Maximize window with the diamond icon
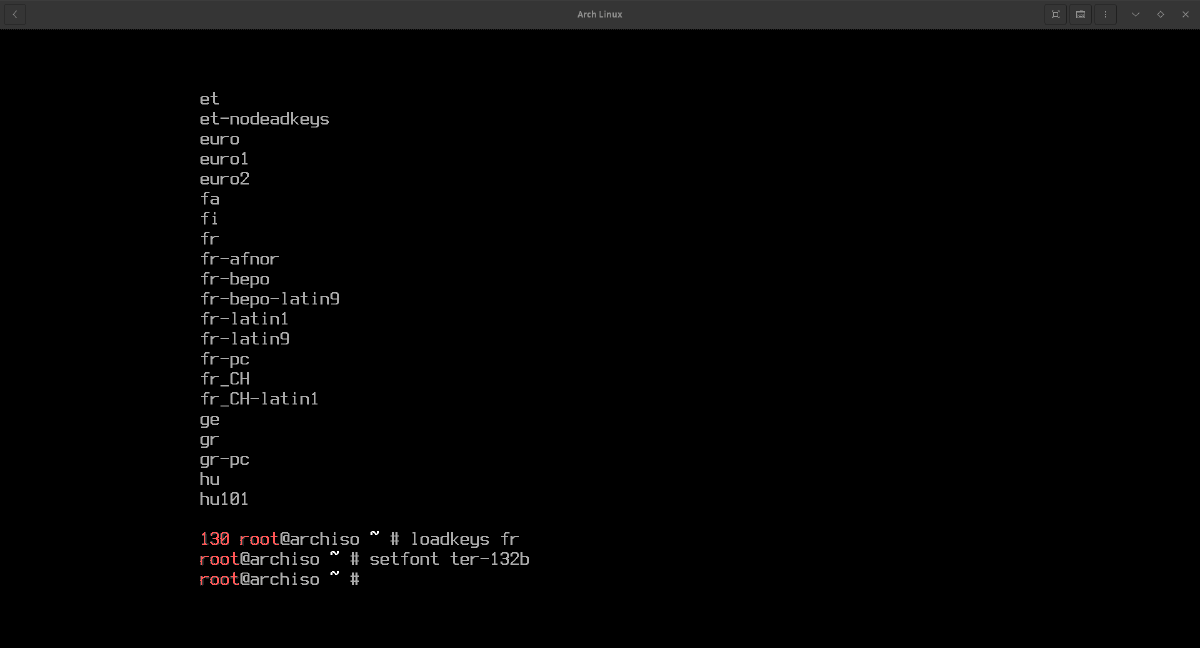The image size is (1200, 648). [1160, 14]
